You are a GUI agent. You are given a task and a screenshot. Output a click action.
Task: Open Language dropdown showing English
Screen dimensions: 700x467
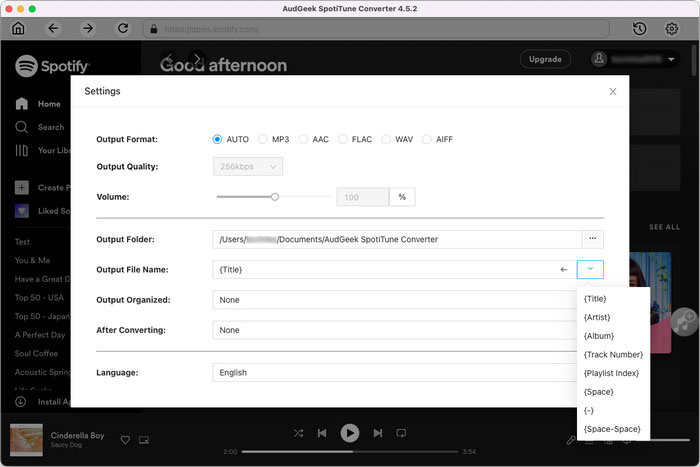coord(395,373)
